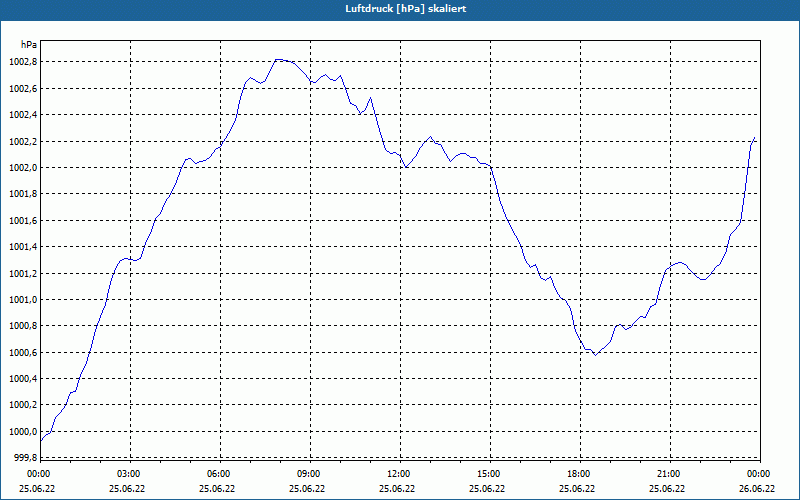The width and height of the screenshot is (800, 500).
Task: Select the "1001,2" pressure label
Action: (x=23, y=273)
